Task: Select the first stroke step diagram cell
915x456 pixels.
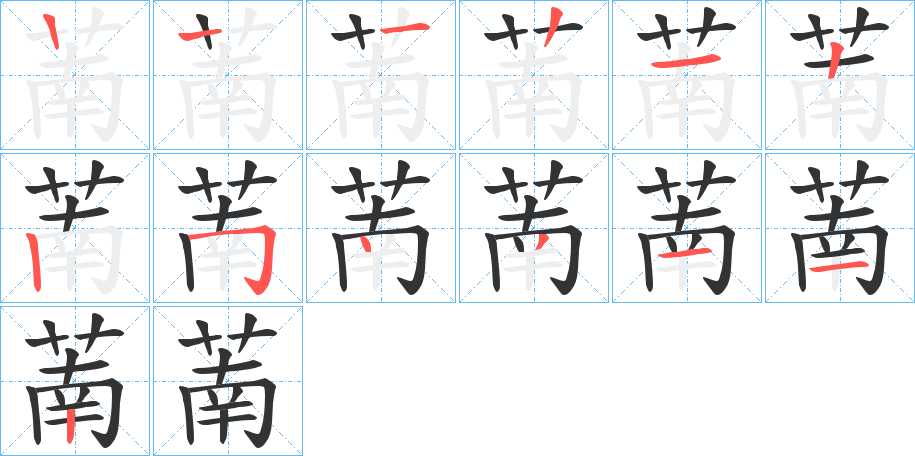Action: coord(75,75)
